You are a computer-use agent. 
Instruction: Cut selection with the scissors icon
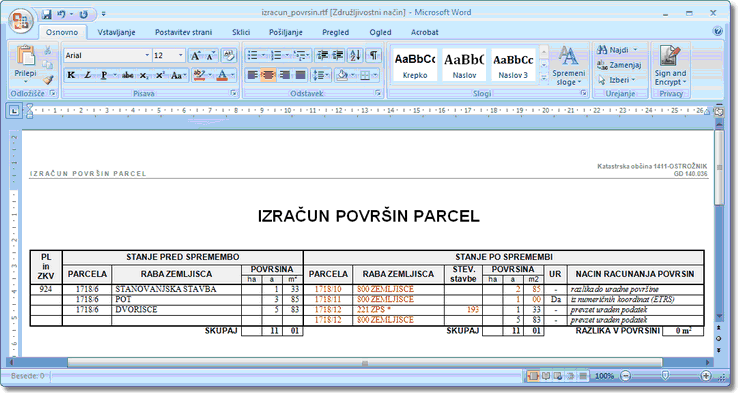(x=48, y=50)
